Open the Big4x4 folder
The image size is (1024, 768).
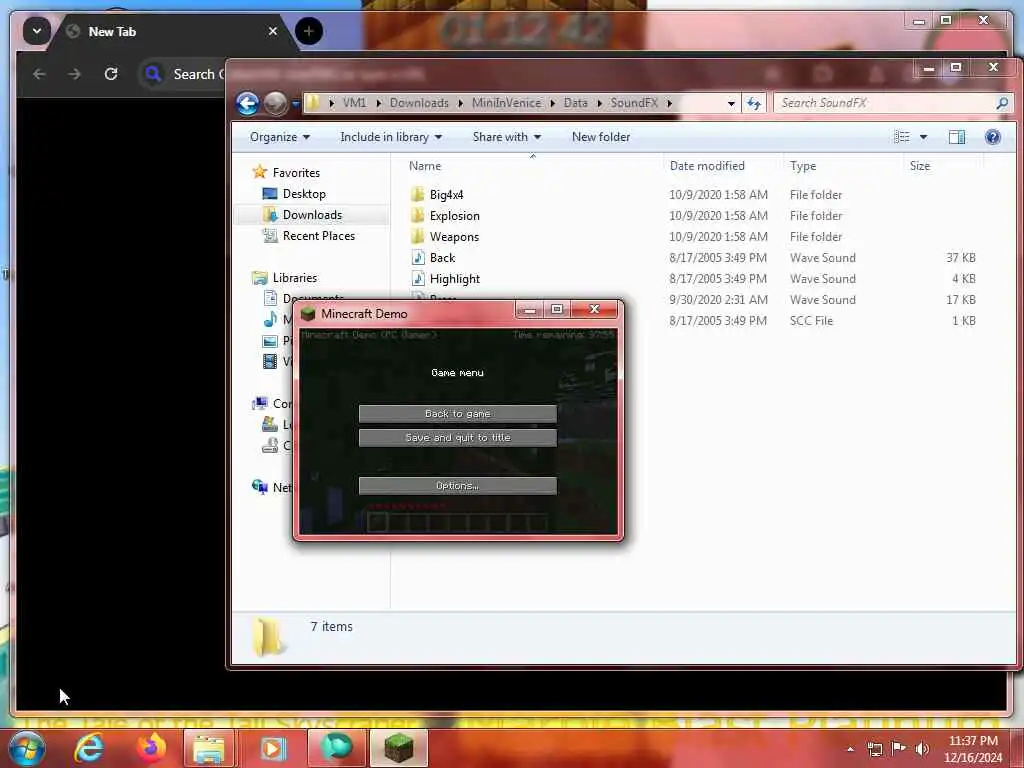(446, 195)
